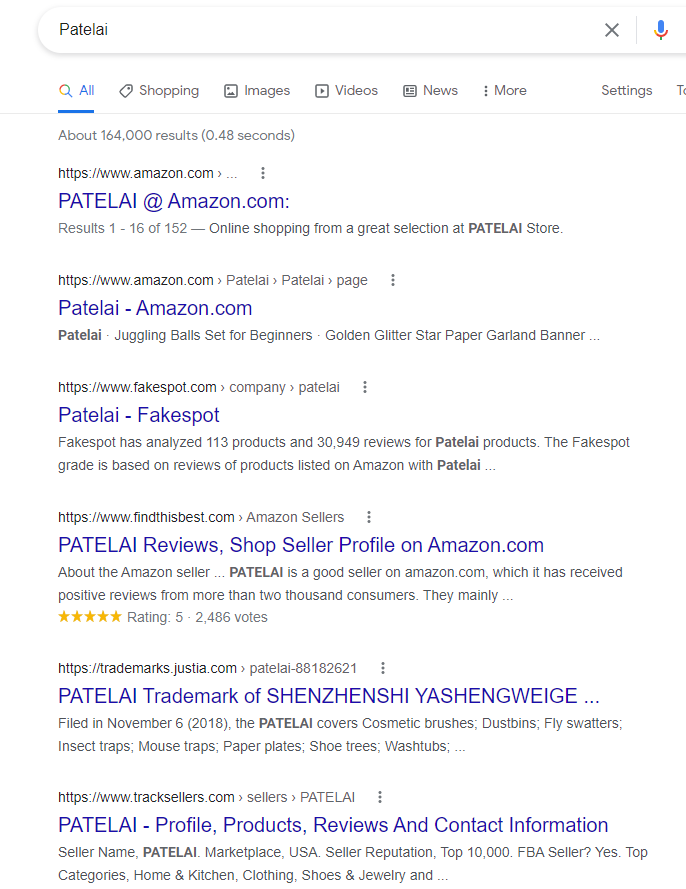Screen dimensions: 686x889
Task: Open three-dot menu for fakespot.com result
Action: tap(365, 387)
